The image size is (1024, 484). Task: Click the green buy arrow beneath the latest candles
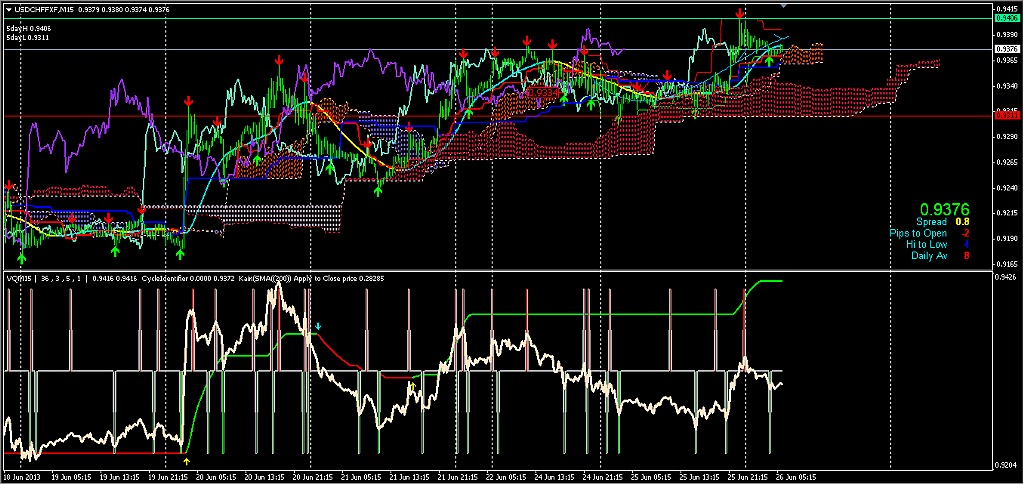tap(770, 60)
